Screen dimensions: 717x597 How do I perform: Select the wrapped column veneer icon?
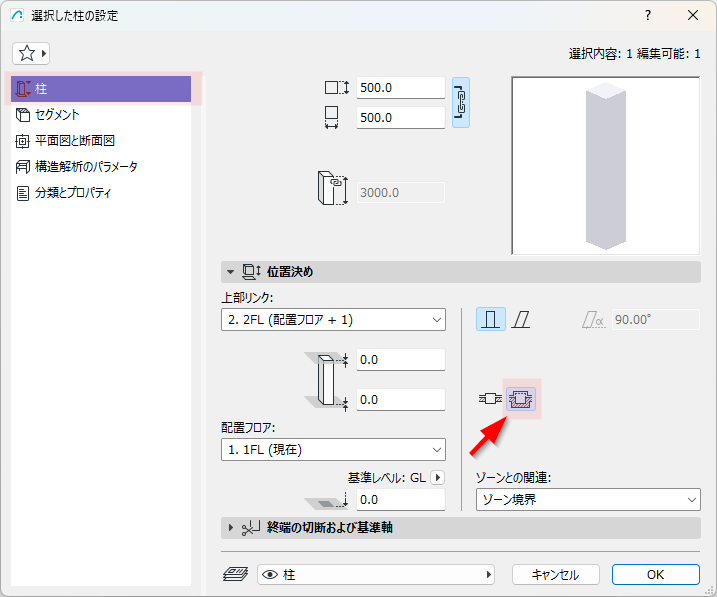521,399
